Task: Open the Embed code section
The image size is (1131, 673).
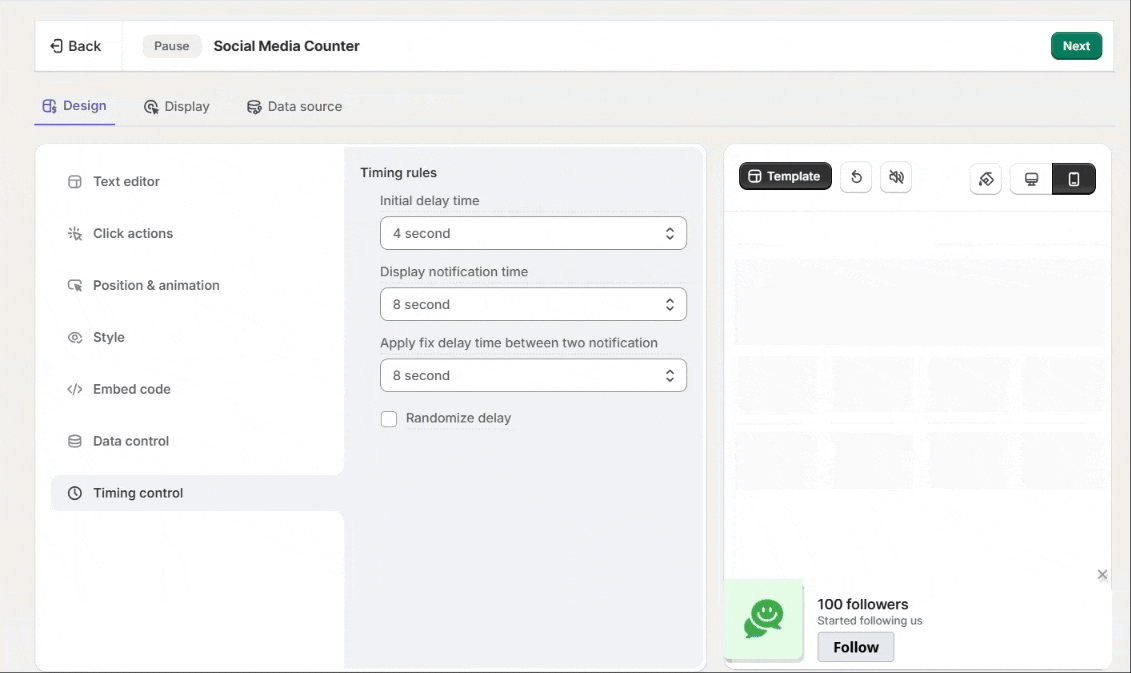Action: 131,390
